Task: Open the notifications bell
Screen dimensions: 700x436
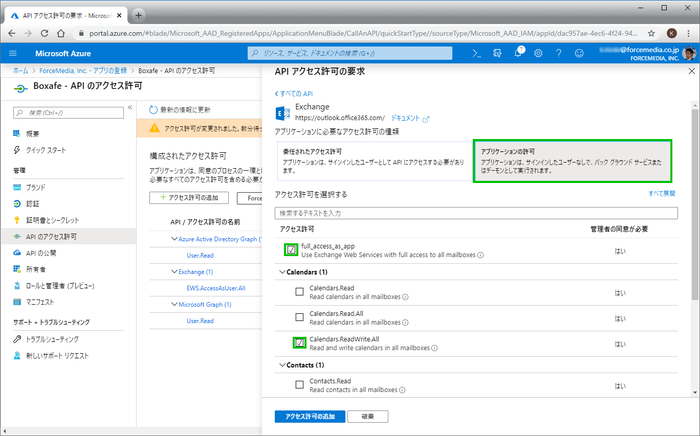Action: [x=518, y=53]
